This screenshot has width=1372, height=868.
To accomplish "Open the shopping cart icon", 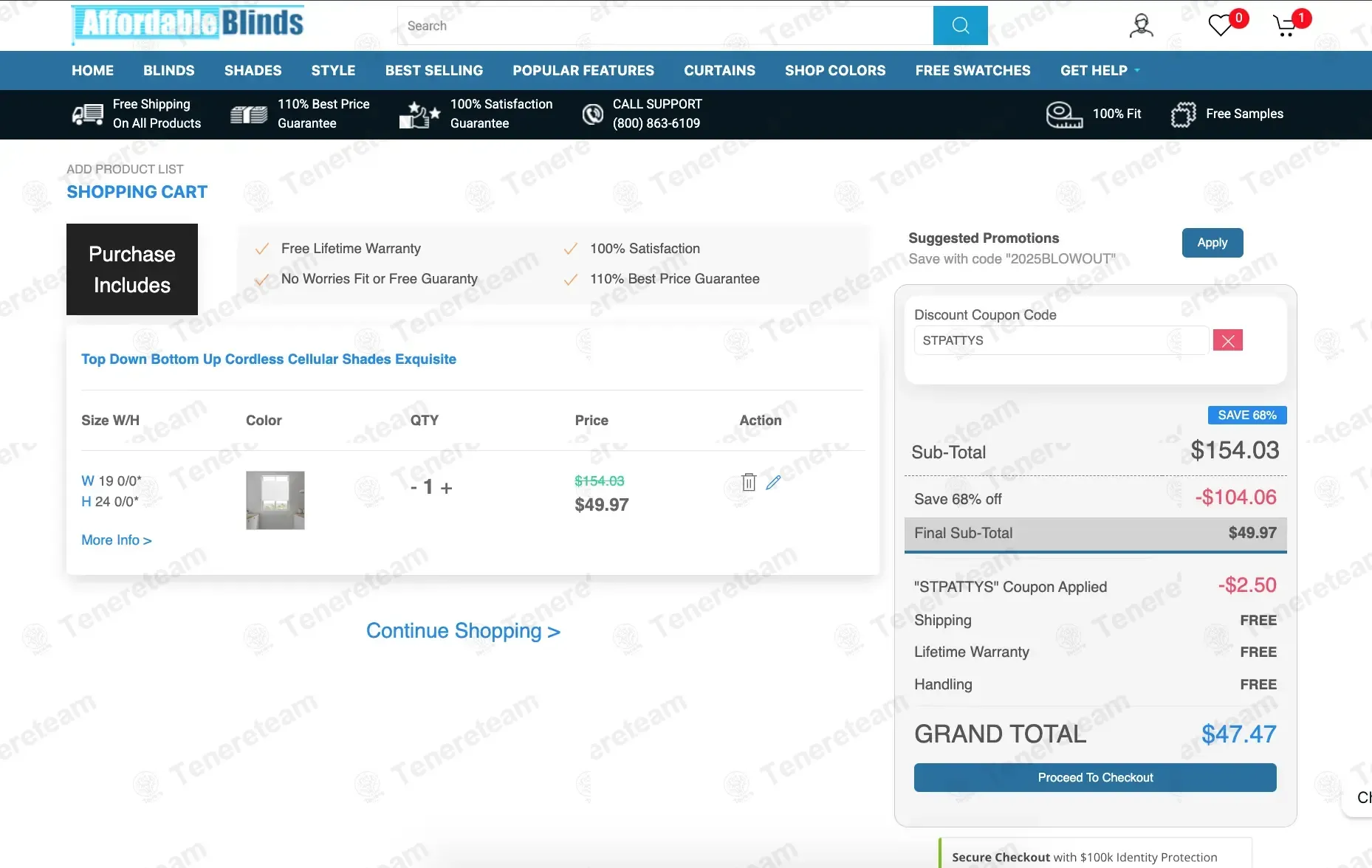I will pyautogui.click(x=1286, y=27).
